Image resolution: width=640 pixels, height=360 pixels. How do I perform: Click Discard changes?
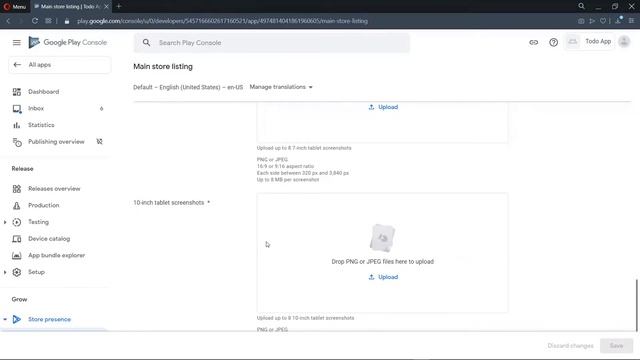[x=571, y=346]
